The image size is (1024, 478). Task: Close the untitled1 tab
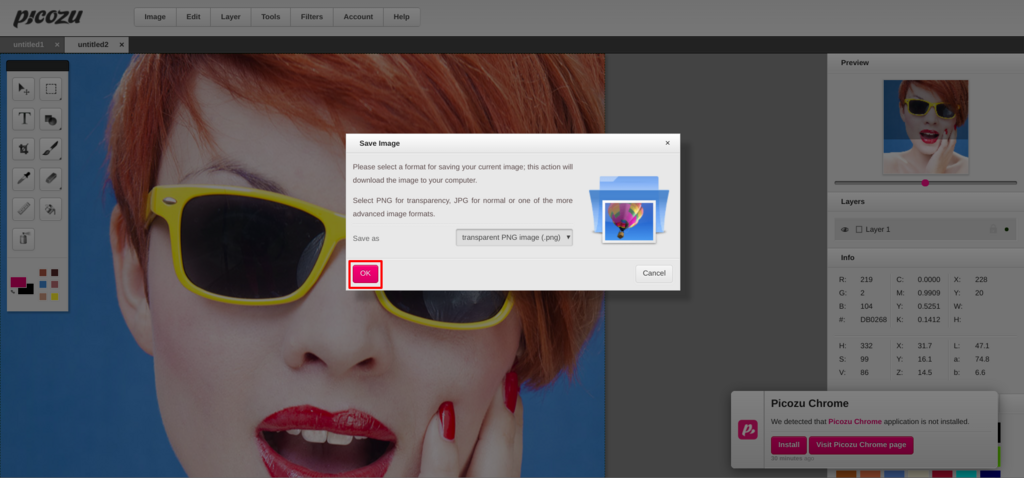coord(57,45)
